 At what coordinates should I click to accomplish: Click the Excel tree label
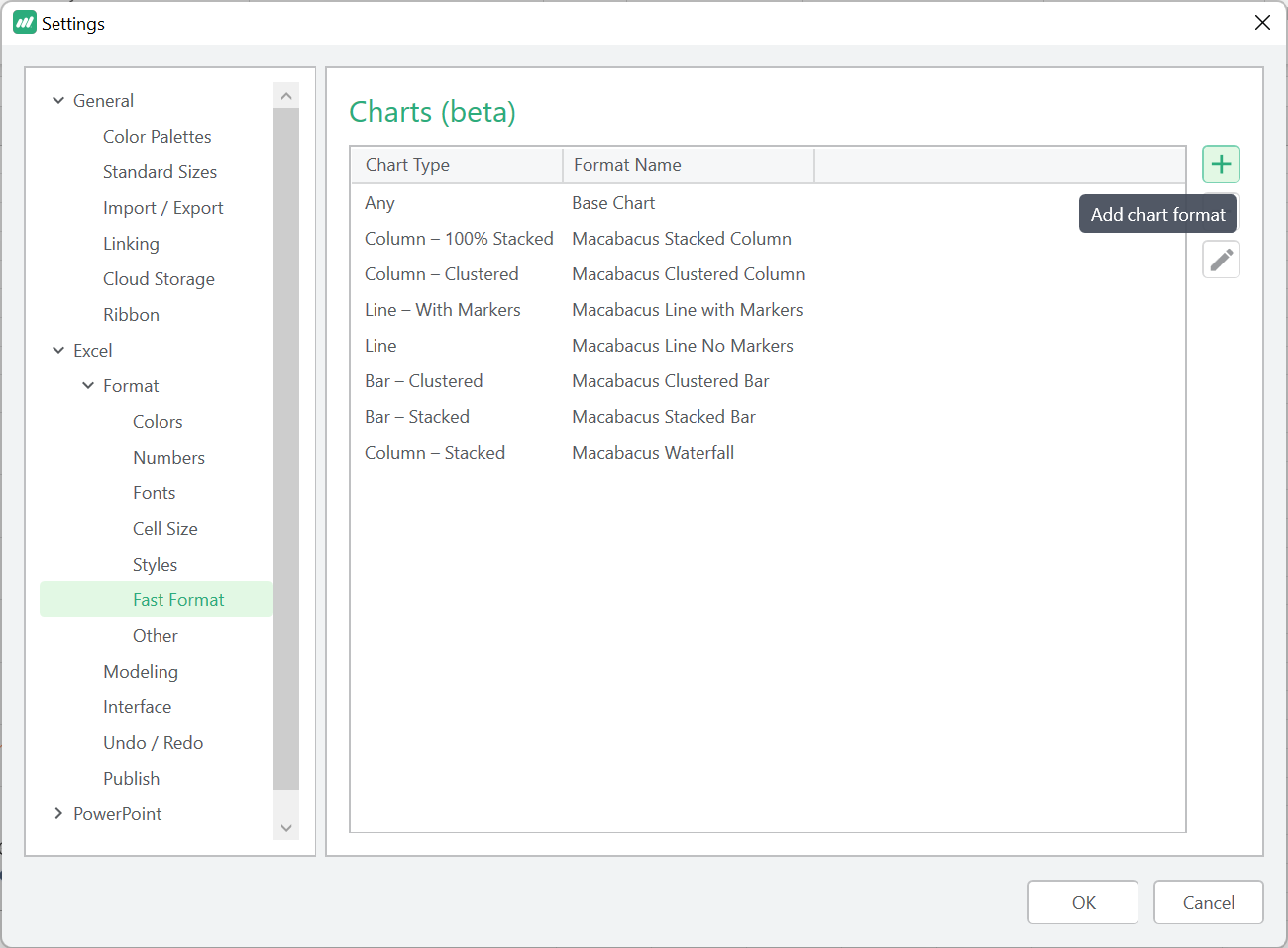click(92, 351)
